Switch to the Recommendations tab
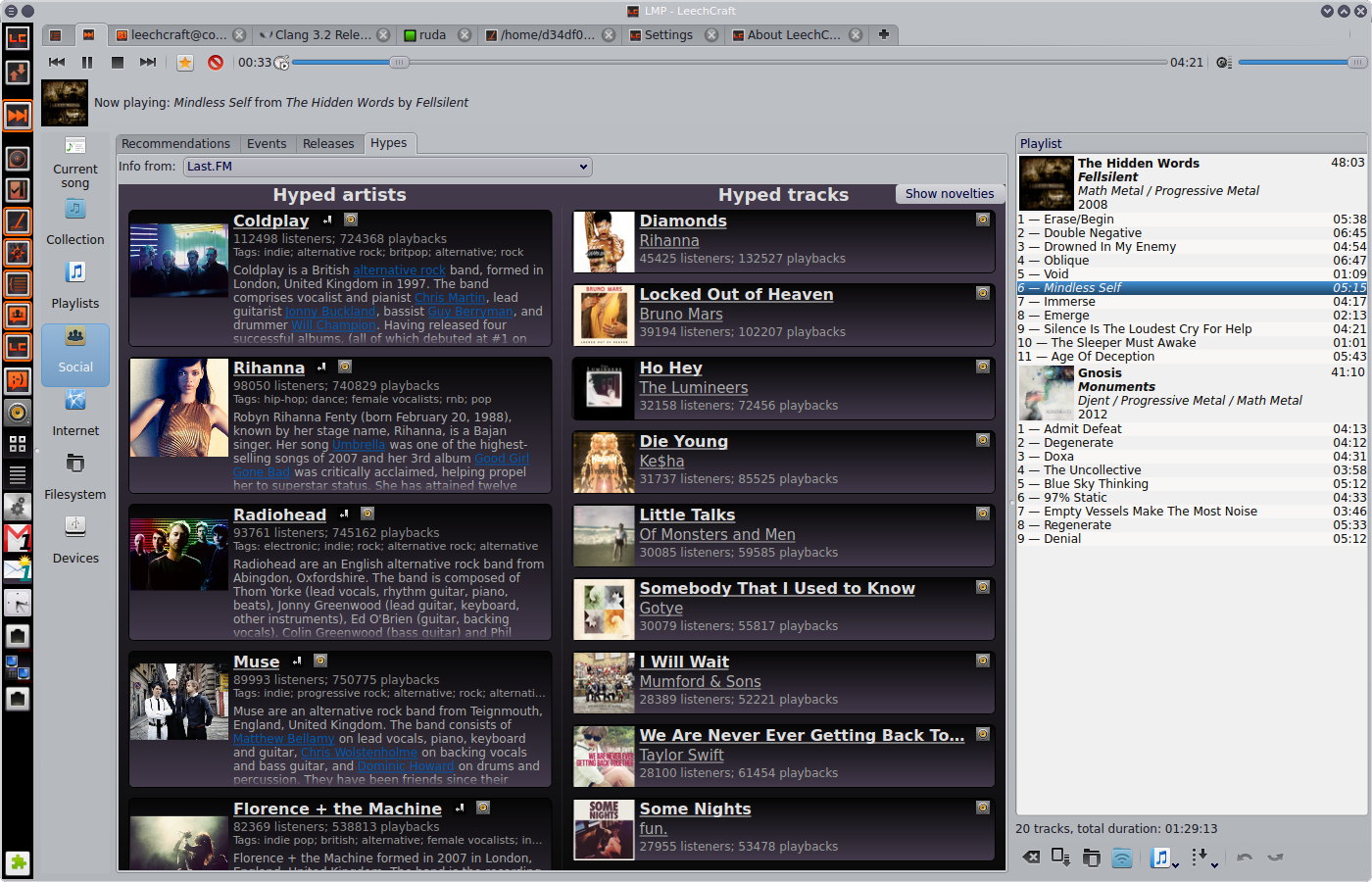 175,144
